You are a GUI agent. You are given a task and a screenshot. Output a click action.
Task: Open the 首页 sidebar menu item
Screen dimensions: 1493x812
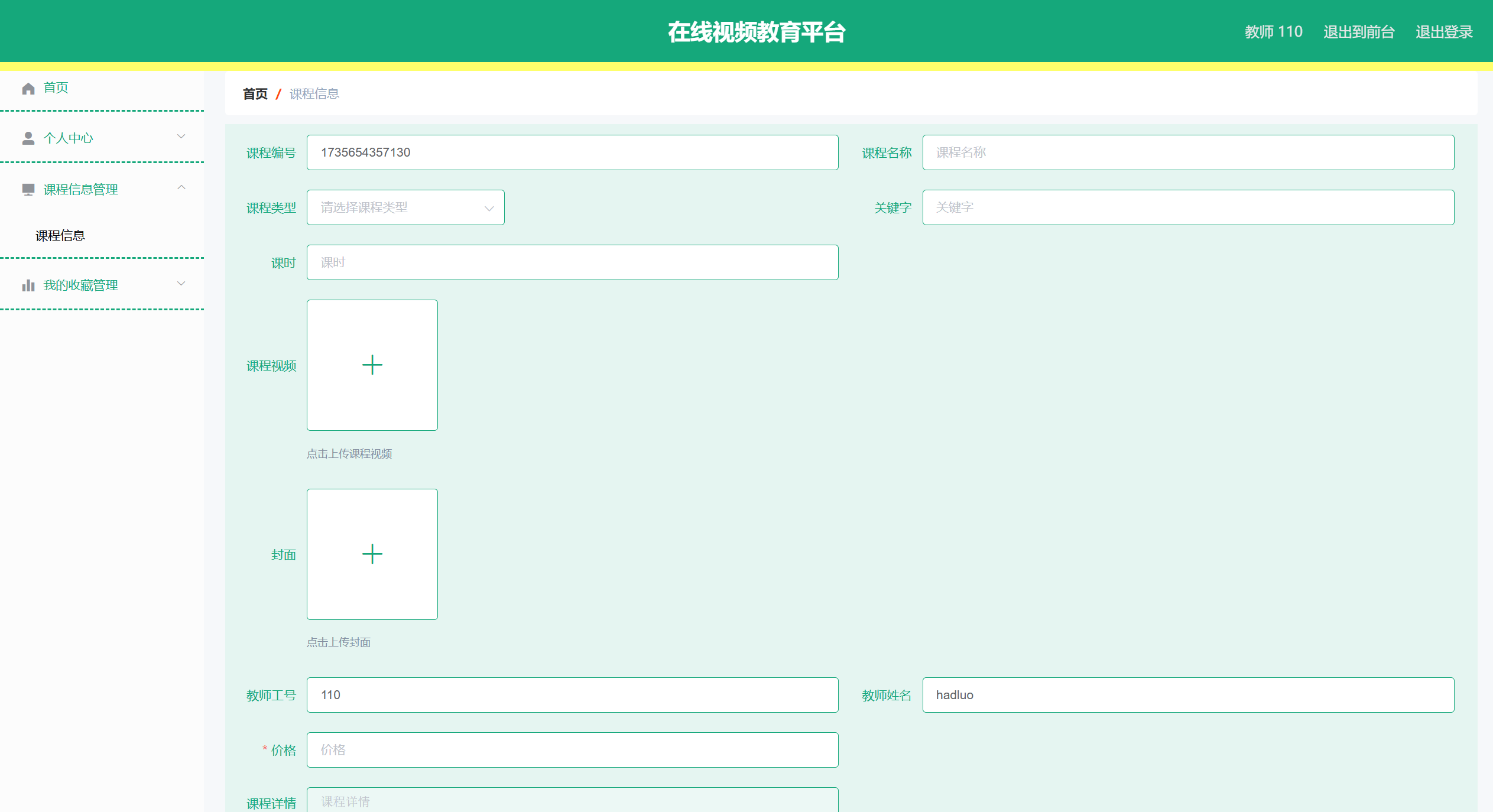[x=56, y=88]
